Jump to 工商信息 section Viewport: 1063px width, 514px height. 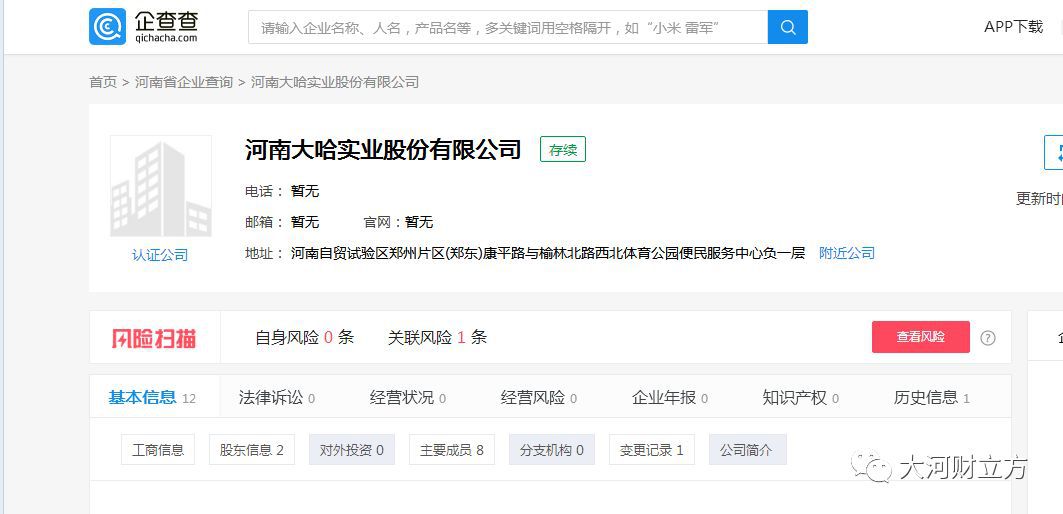[x=158, y=450]
